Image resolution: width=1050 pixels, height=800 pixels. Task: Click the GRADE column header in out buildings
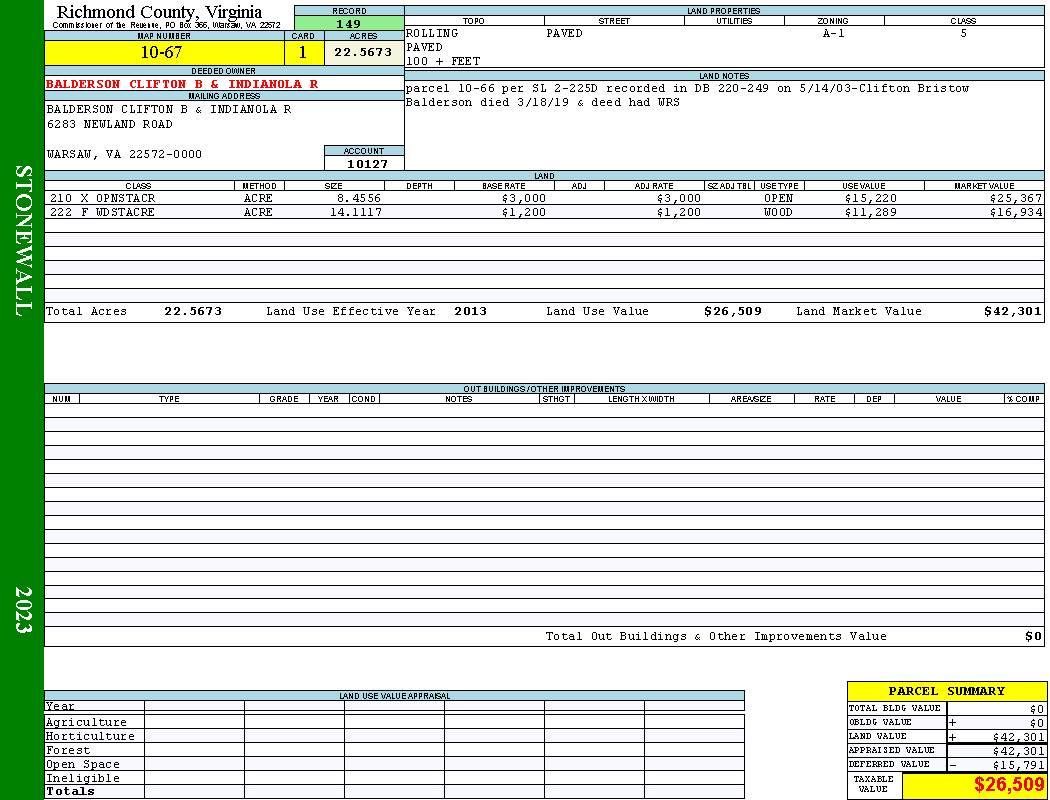(284, 399)
